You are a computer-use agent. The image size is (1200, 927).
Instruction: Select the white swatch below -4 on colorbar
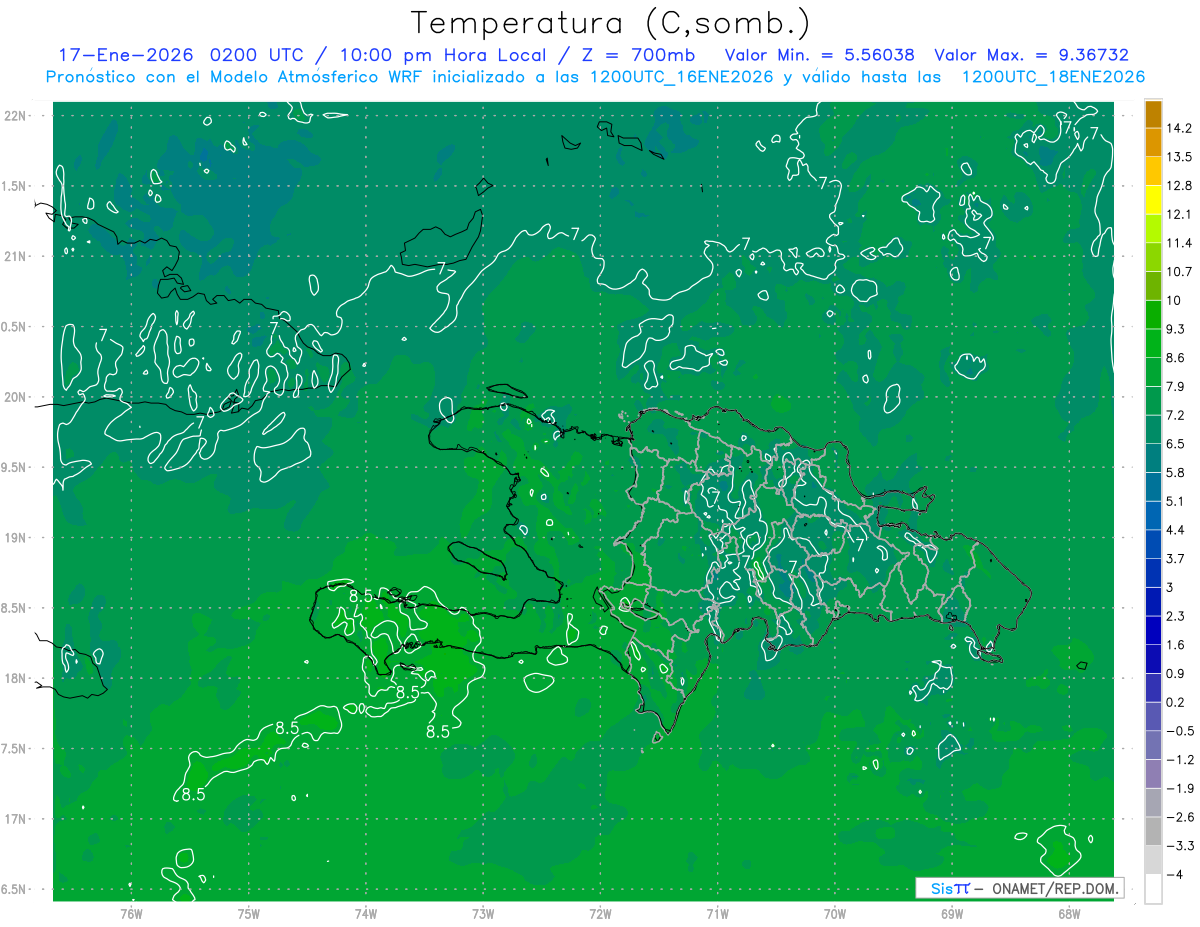(1153, 889)
